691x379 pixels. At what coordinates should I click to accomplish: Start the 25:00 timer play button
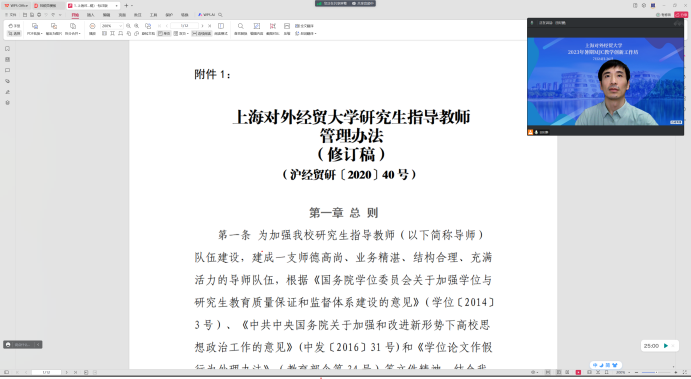[x=666, y=346]
